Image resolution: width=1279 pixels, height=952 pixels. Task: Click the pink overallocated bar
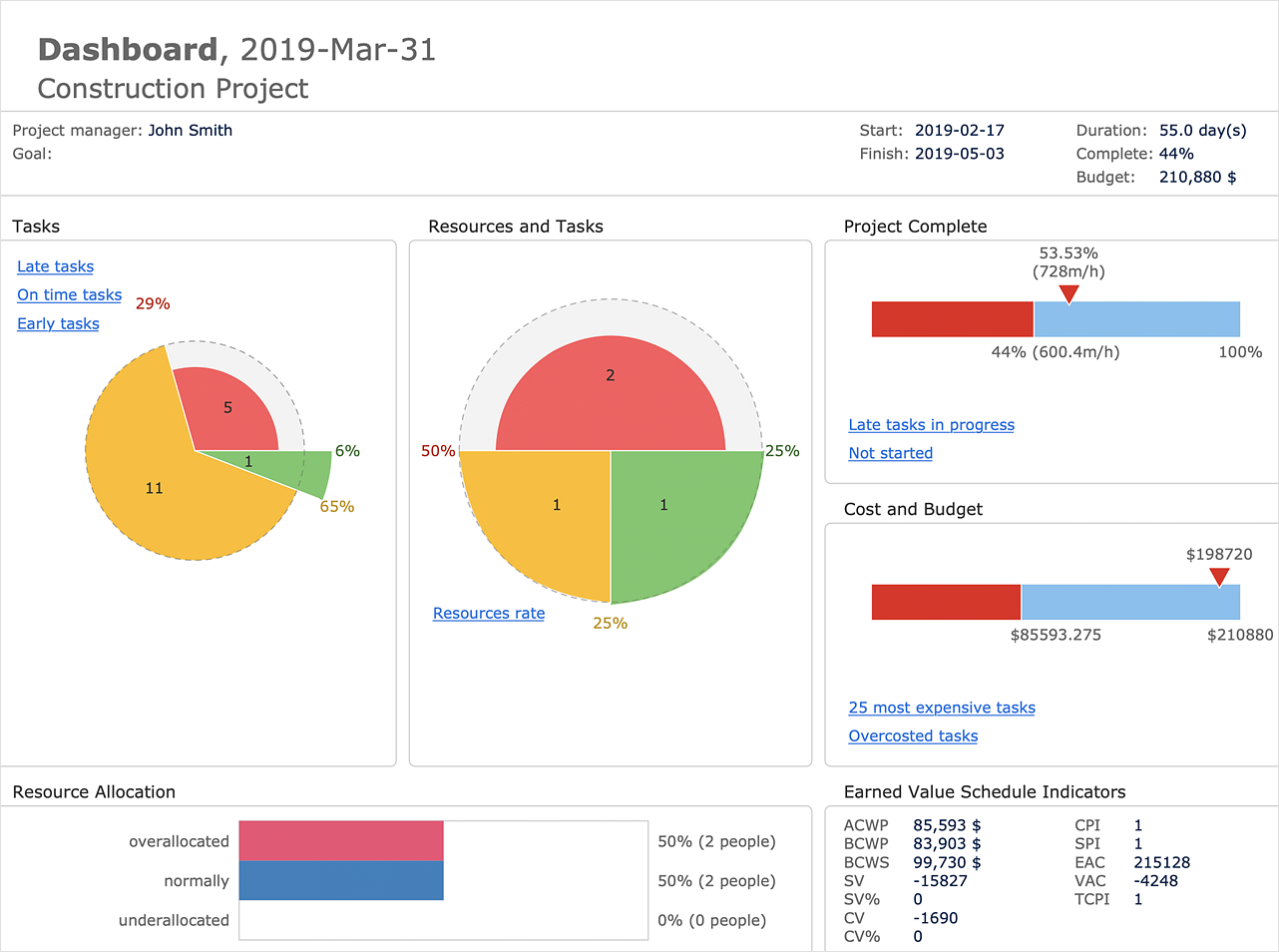[x=341, y=841]
